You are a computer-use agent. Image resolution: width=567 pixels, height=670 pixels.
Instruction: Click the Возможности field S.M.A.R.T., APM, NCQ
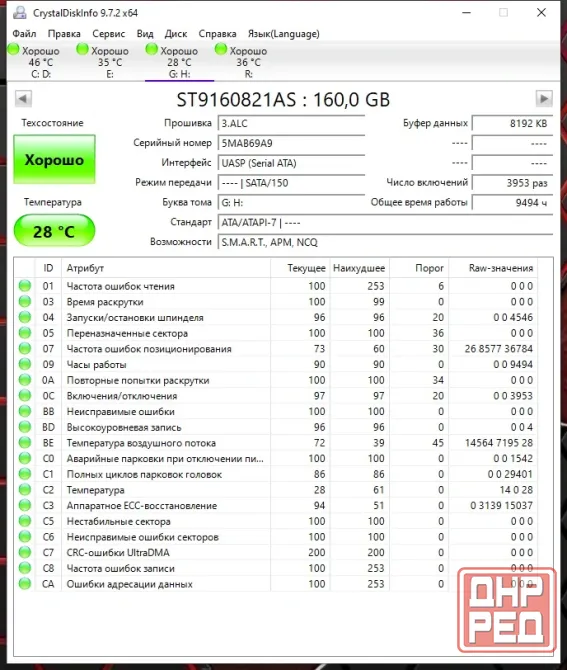click(x=385, y=242)
